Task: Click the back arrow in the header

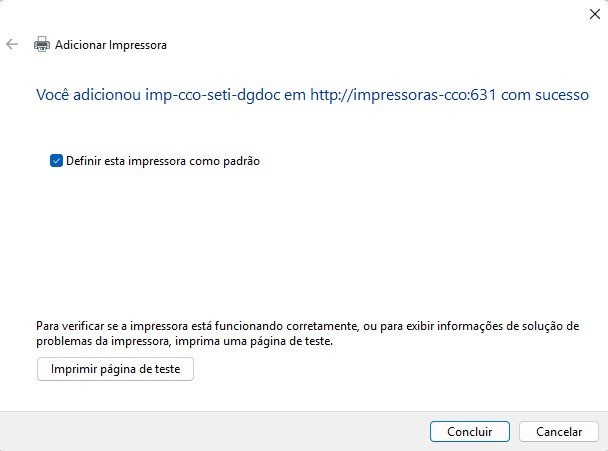Action: 12,45
